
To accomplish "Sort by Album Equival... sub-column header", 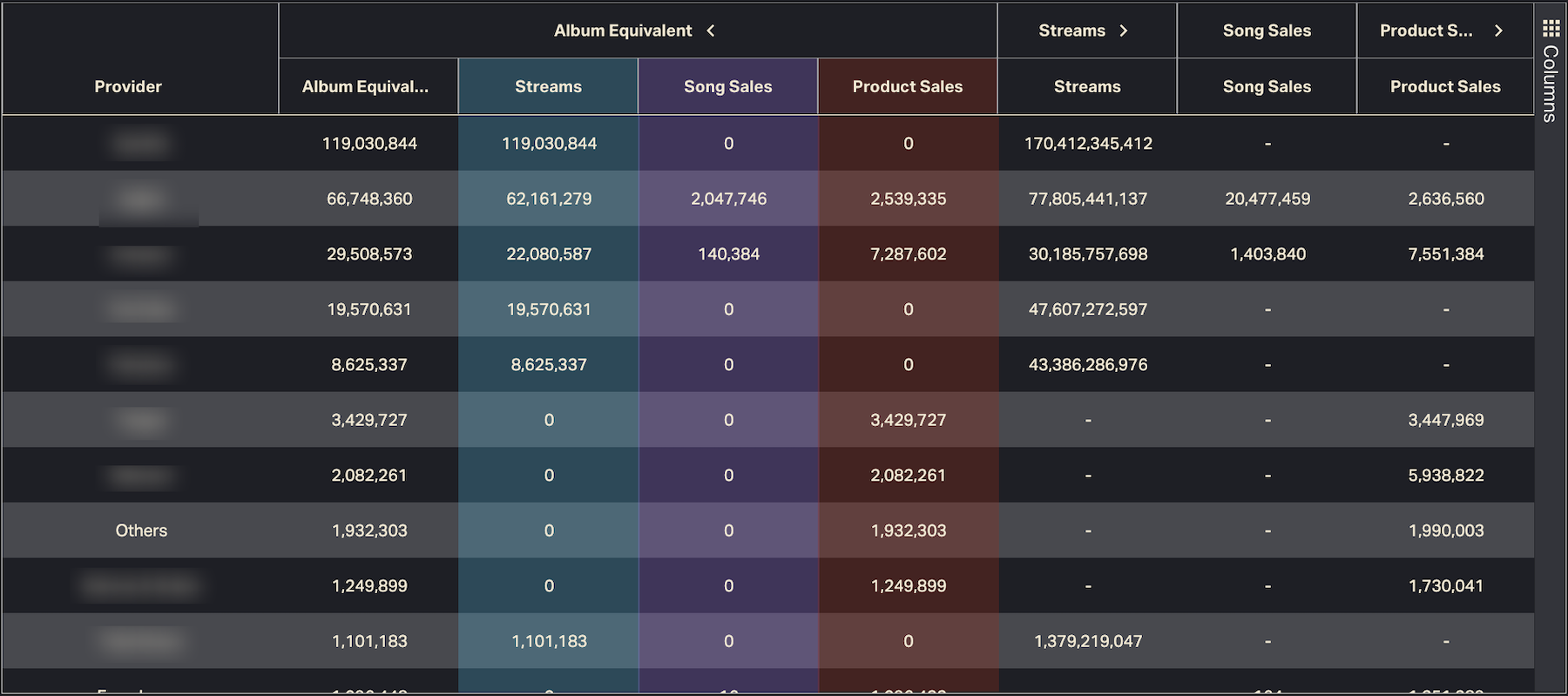I will point(365,86).
